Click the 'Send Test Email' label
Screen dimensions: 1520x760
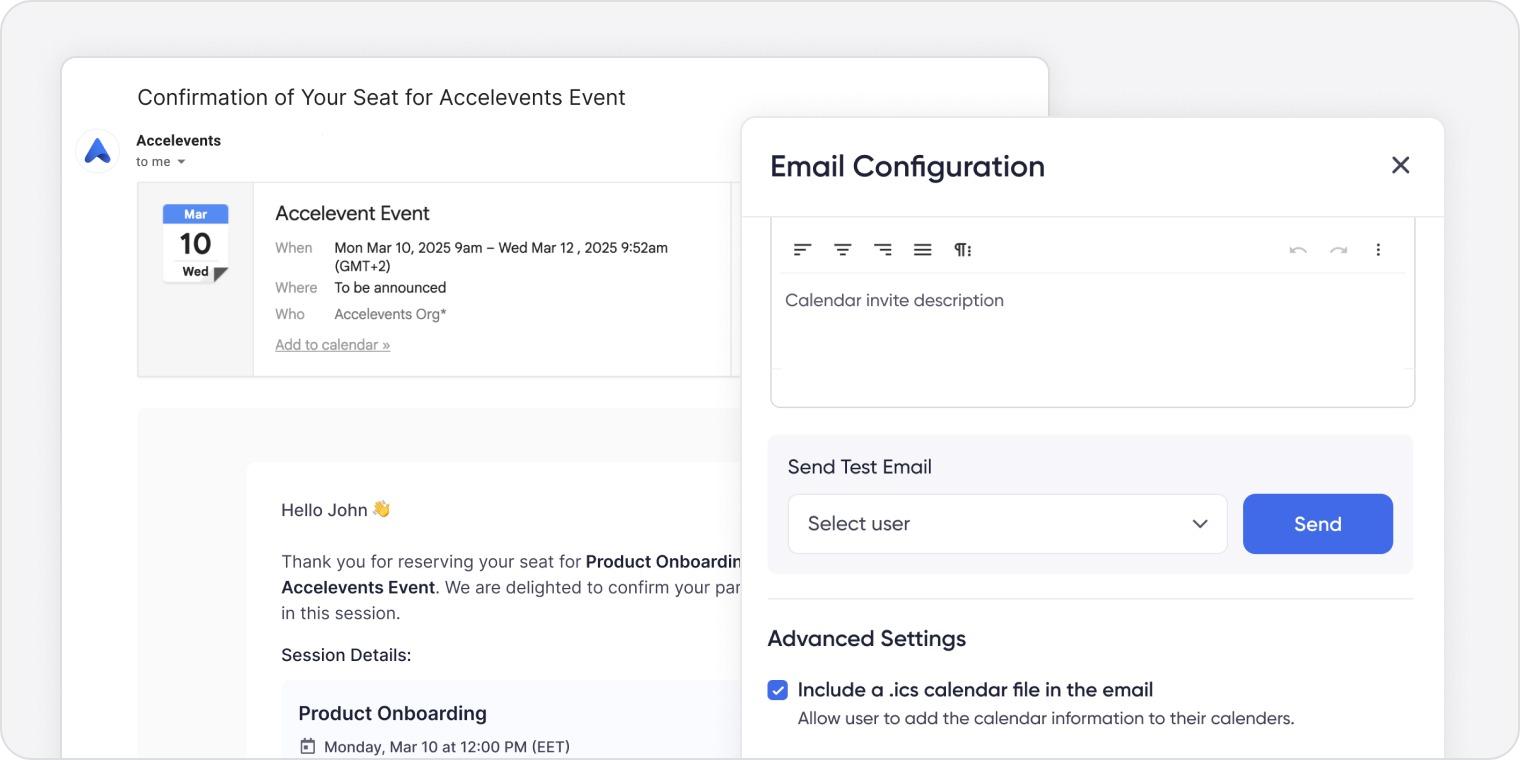[x=860, y=467]
